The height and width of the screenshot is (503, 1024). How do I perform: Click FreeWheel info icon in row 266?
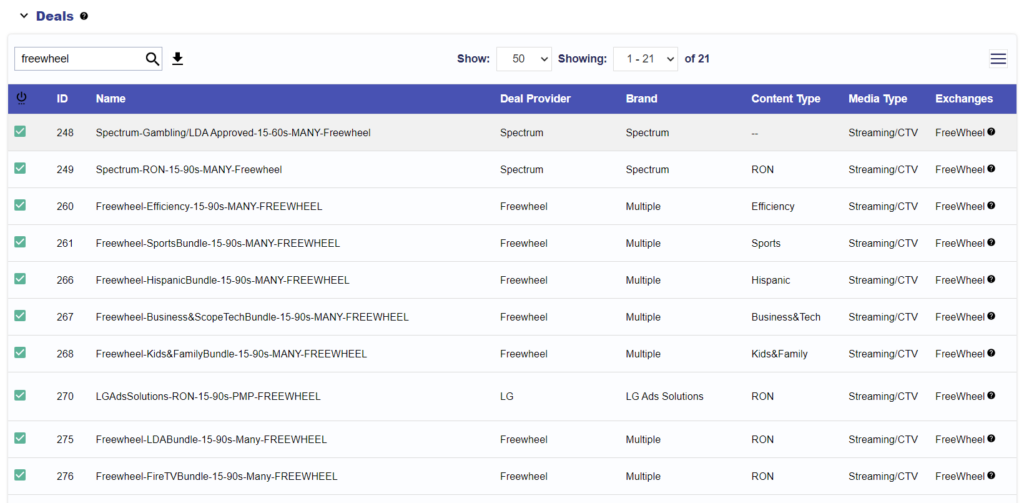pyautogui.click(x=991, y=279)
